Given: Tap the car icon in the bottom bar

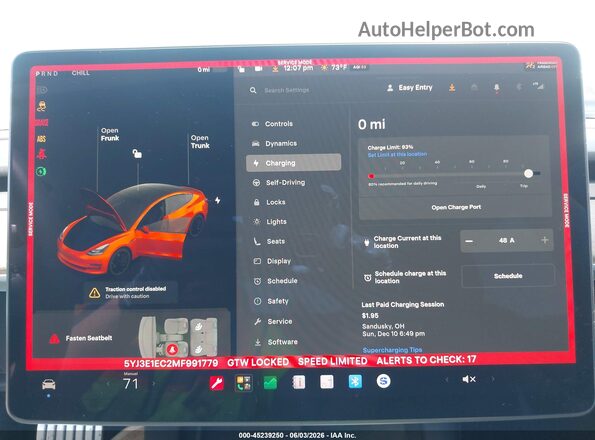Looking at the screenshot, I should (49, 385).
